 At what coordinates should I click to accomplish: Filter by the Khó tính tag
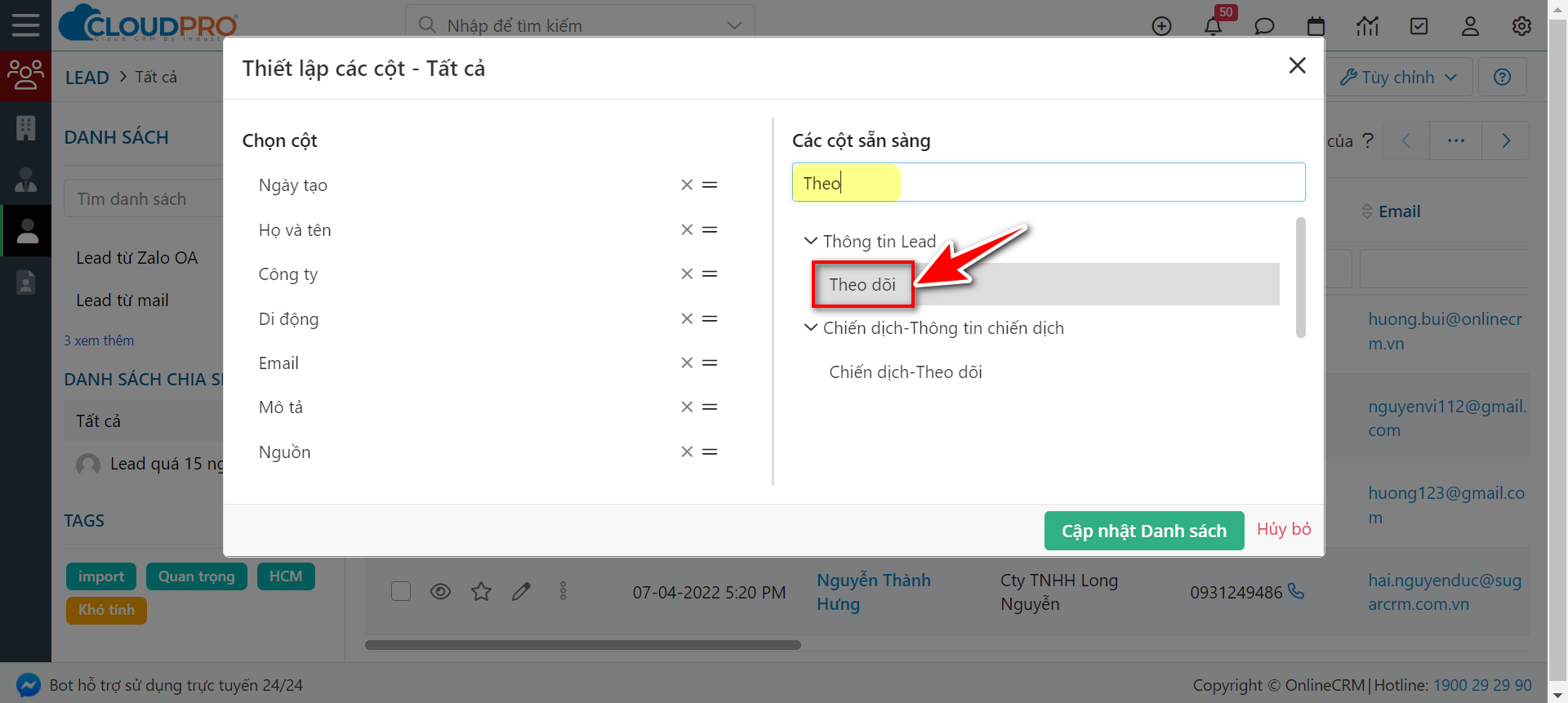tap(106, 611)
